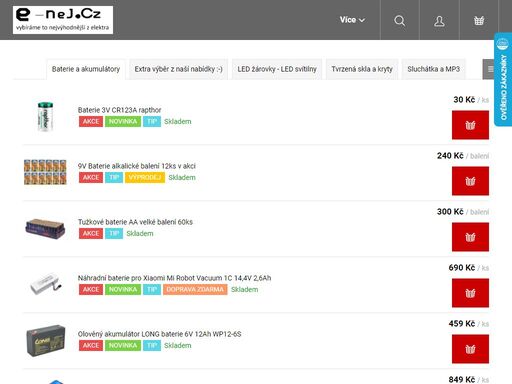Screen dimensions: 512x384
Task: Click 459 Kč price of LONG accumulator
Action: (462, 324)
